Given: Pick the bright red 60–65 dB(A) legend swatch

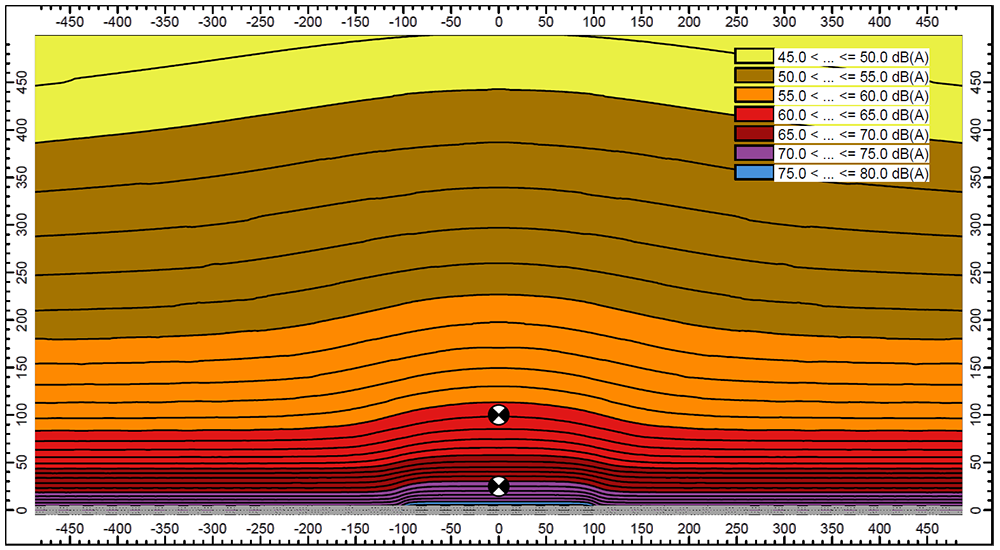Looking at the screenshot, I should pos(753,115).
